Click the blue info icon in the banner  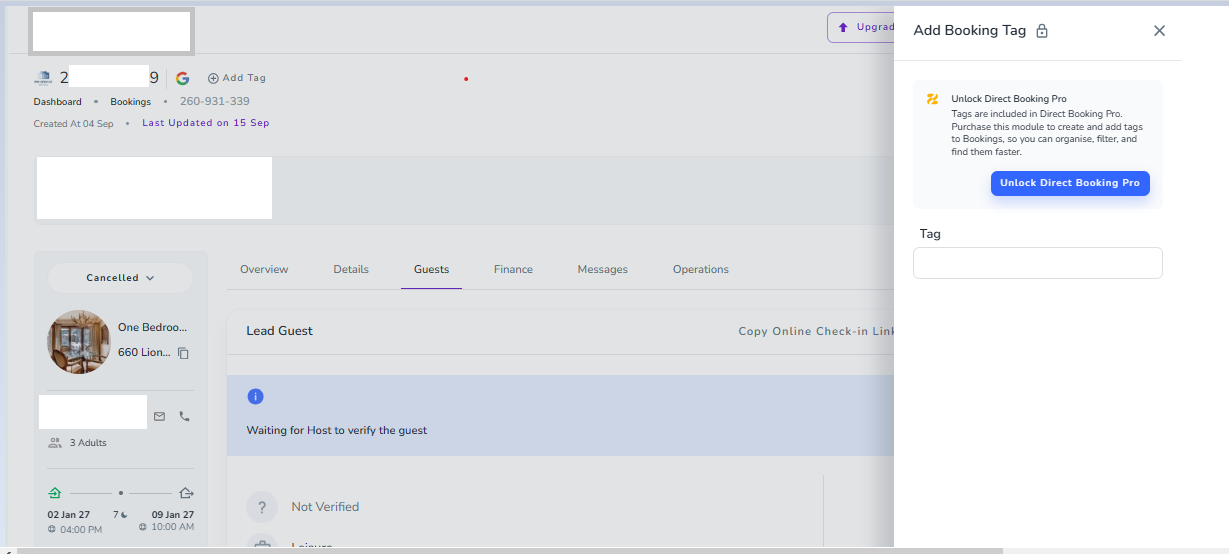[x=255, y=397]
